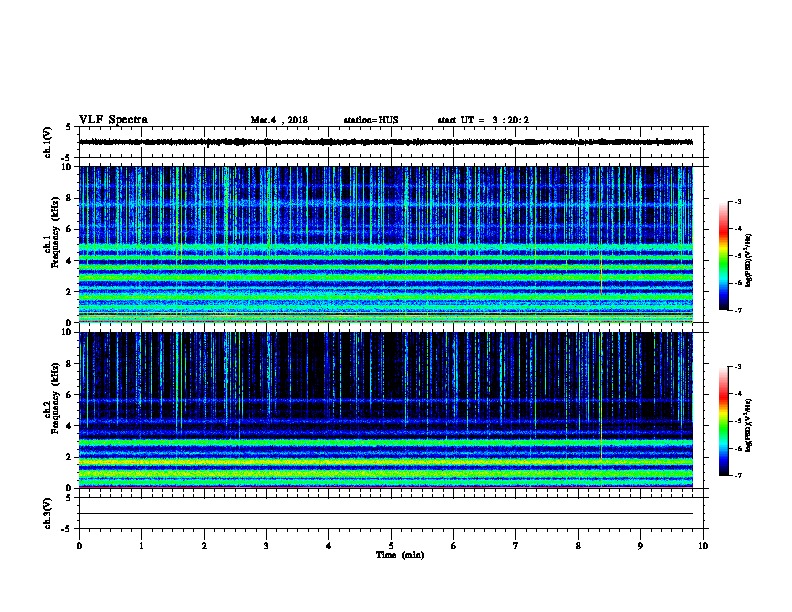Select the "start UT = 3 :20: 2" text
The image size is (792, 612).
click(x=483, y=120)
